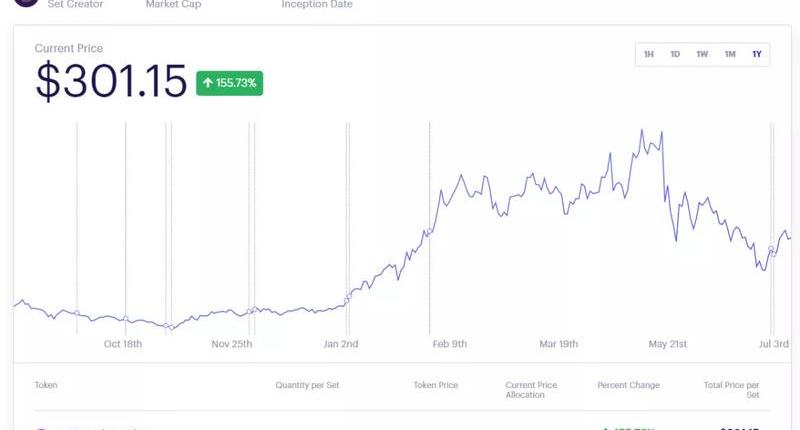Click rebalance marker near Jul 3rd
The width and height of the screenshot is (800, 430).
click(x=772, y=250)
